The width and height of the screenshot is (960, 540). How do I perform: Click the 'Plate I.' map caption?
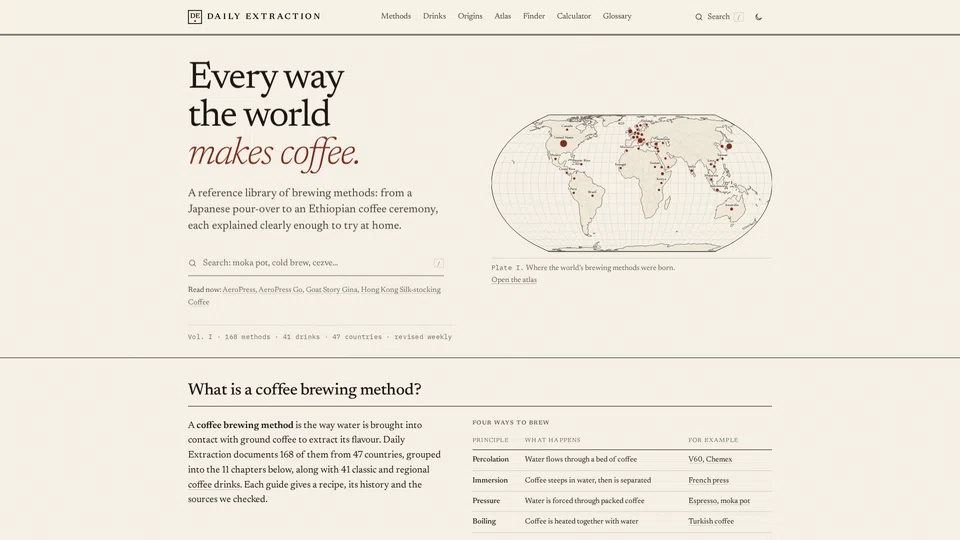tap(583, 268)
